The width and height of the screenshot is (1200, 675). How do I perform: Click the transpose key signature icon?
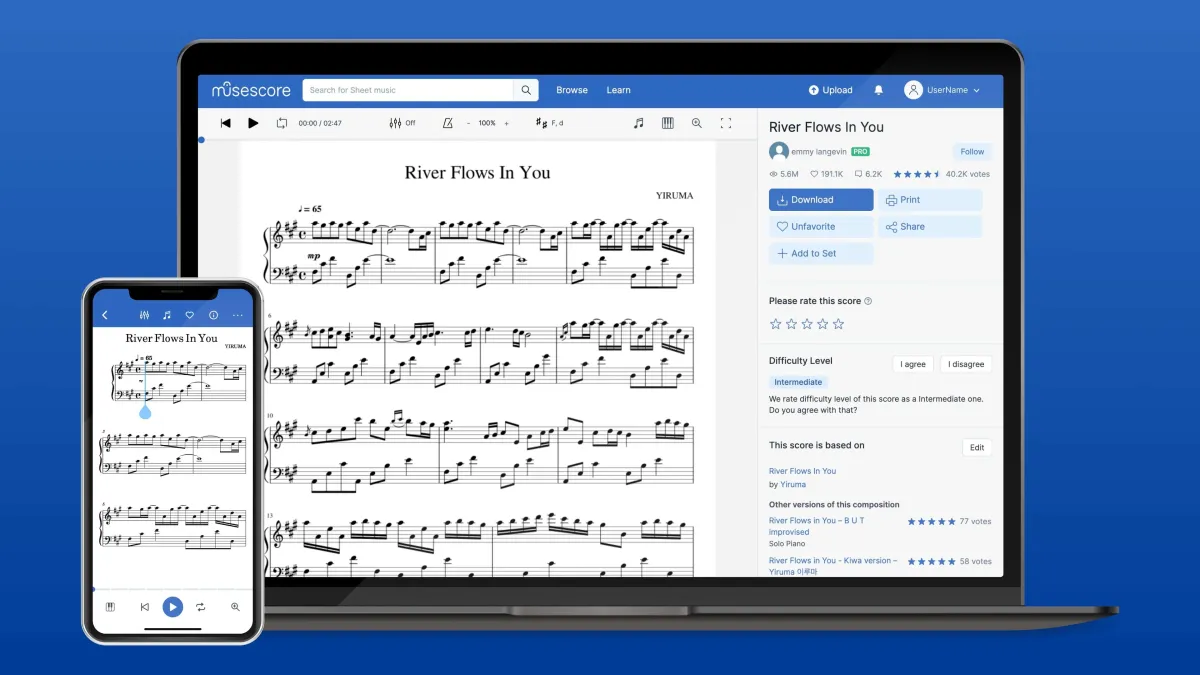542,123
